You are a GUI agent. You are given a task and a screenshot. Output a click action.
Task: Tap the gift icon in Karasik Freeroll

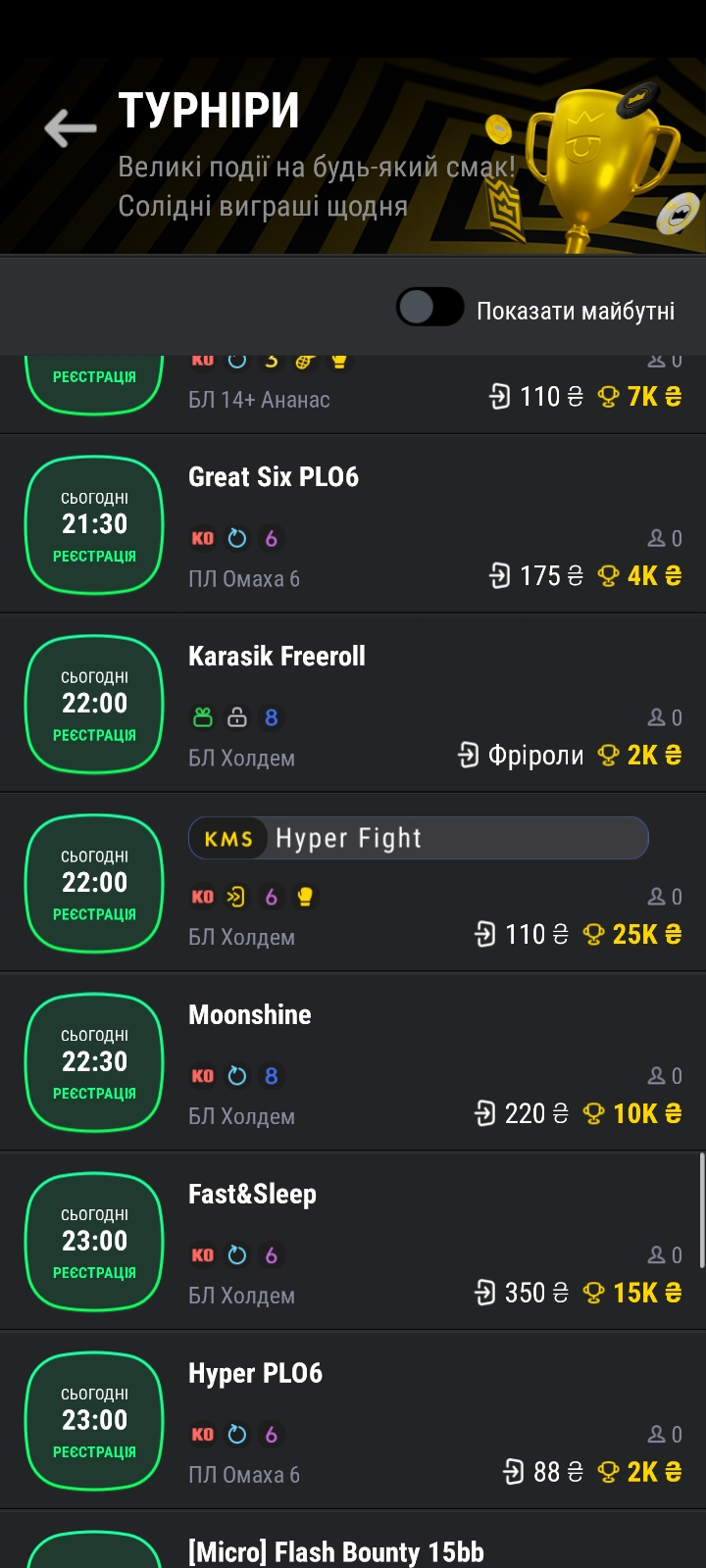(x=203, y=717)
